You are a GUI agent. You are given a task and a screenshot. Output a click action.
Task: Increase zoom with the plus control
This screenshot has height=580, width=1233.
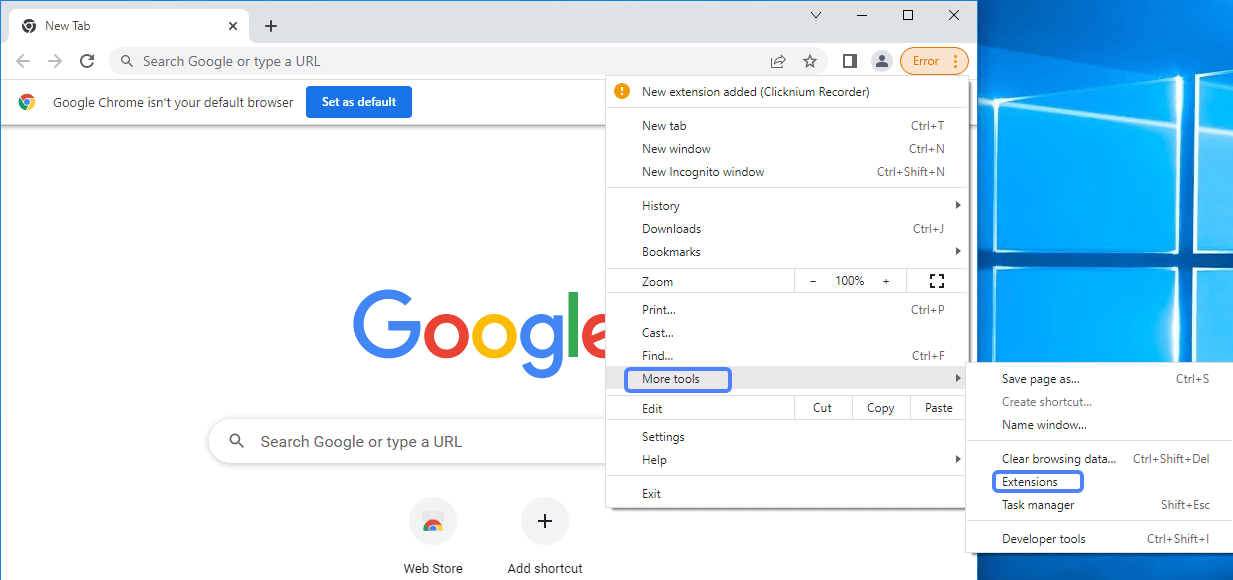886,281
